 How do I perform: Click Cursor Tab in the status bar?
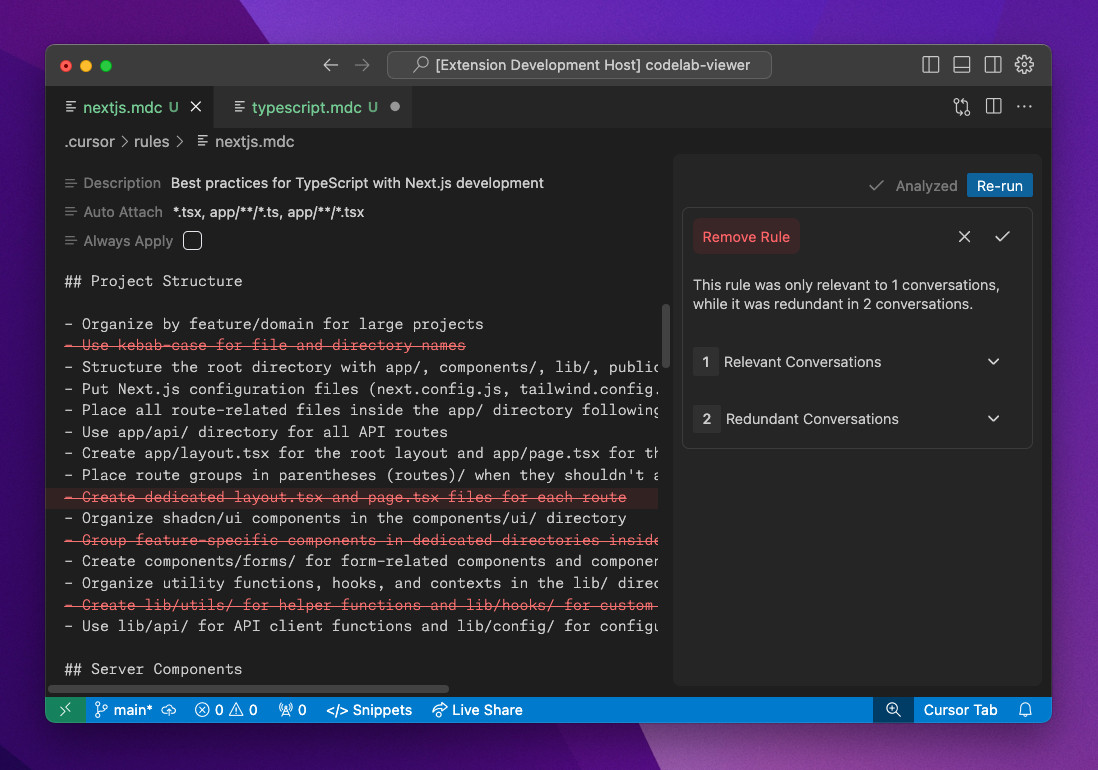[x=960, y=710]
